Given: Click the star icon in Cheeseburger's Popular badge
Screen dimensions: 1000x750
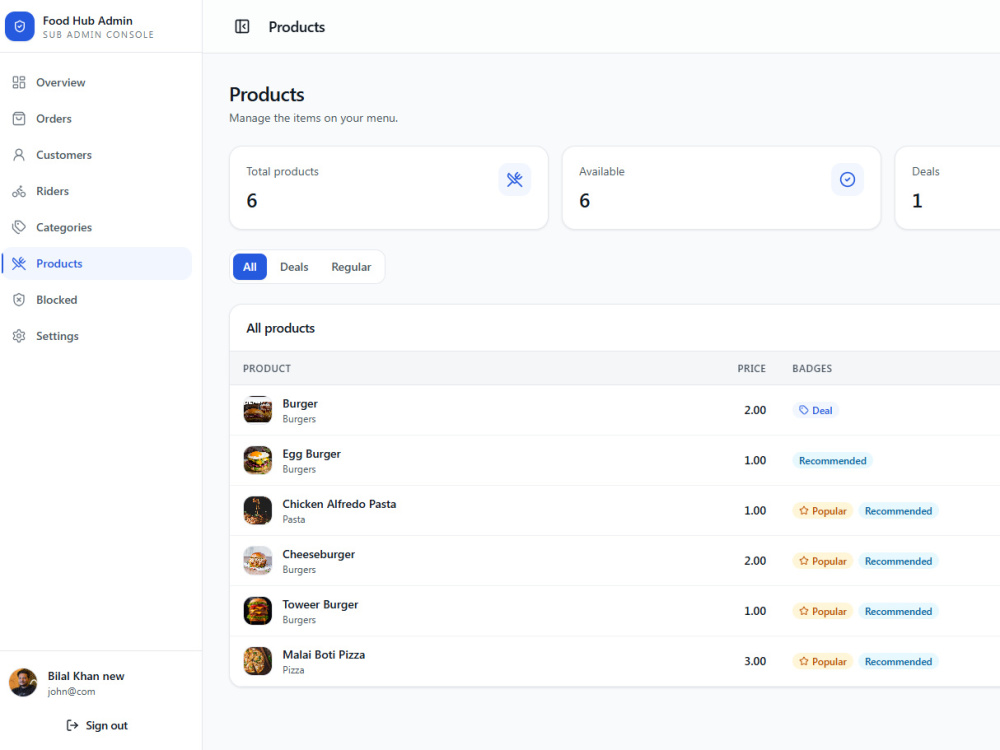Looking at the screenshot, I should (804, 561).
